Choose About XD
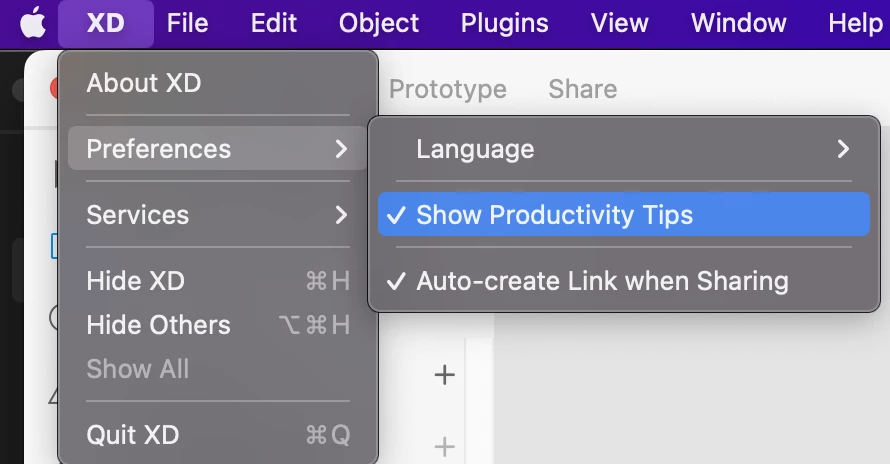Image resolution: width=890 pixels, height=464 pixels. point(217,83)
